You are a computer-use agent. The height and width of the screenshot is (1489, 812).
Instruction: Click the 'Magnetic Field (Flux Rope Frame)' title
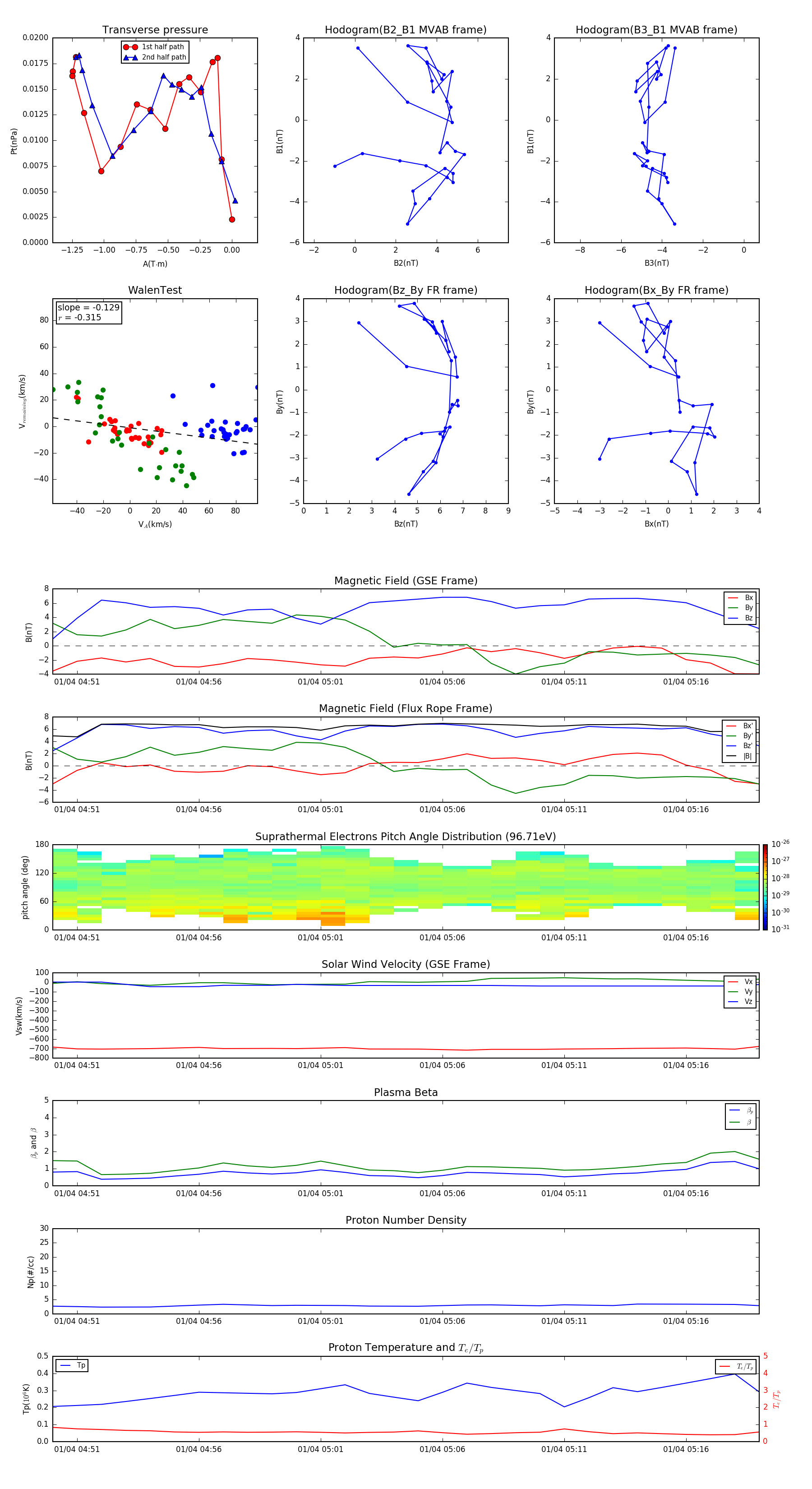(x=406, y=709)
